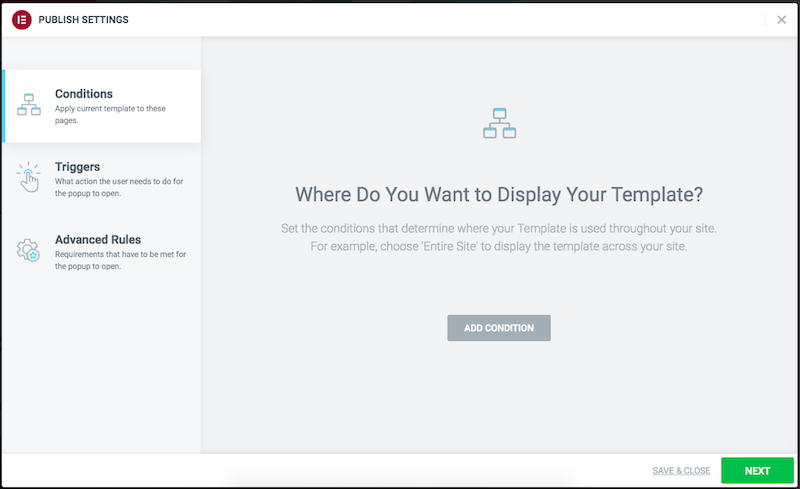Screen dimensions: 800x489
Task: Click the Conditions sitemap icon in sidebar
Action: coord(29,105)
